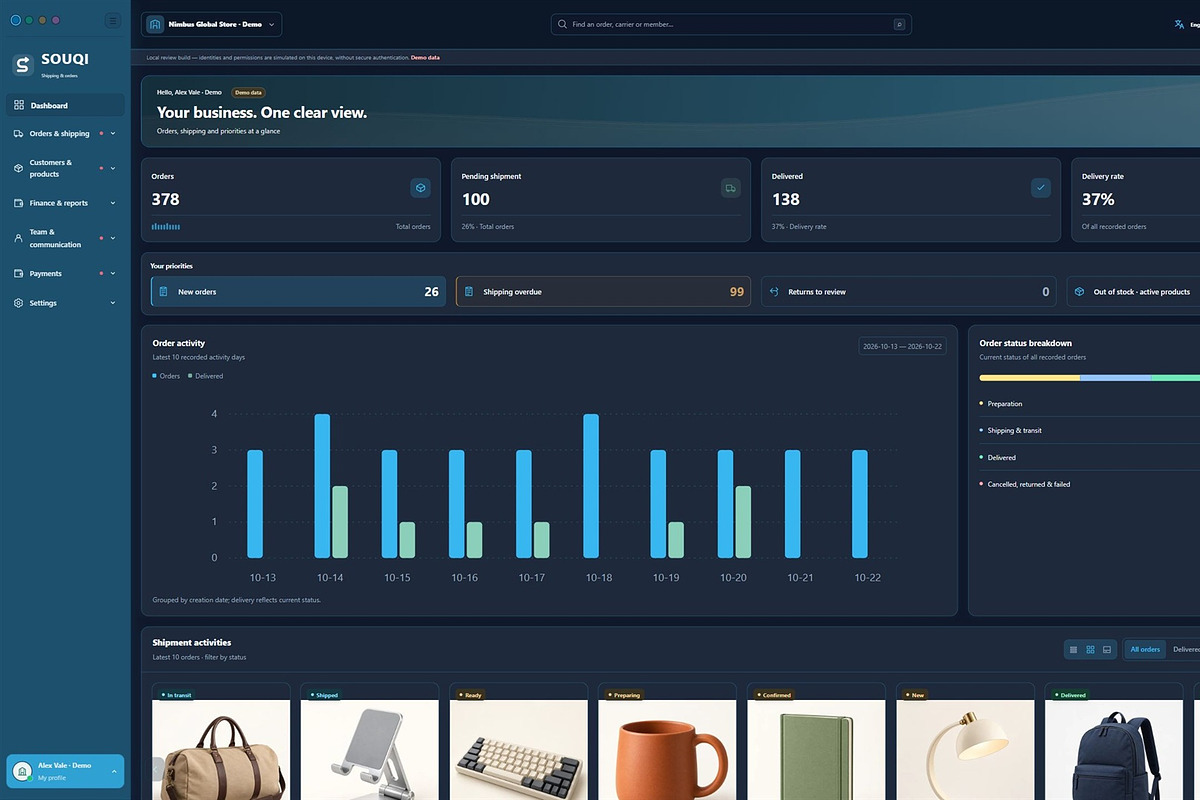The width and height of the screenshot is (1200, 800).
Task: Click the magnifier icon in the search bar
Action: 563,24
